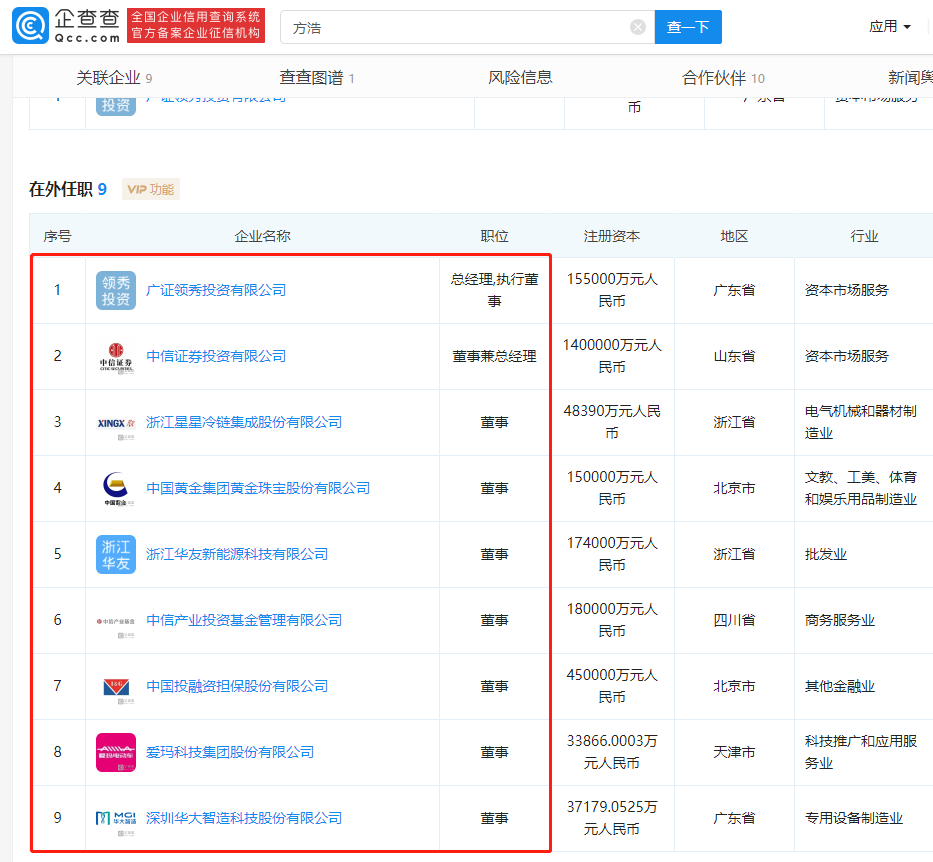Click the VIP功能 badge
The height and width of the screenshot is (862, 933).
click(x=151, y=189)
